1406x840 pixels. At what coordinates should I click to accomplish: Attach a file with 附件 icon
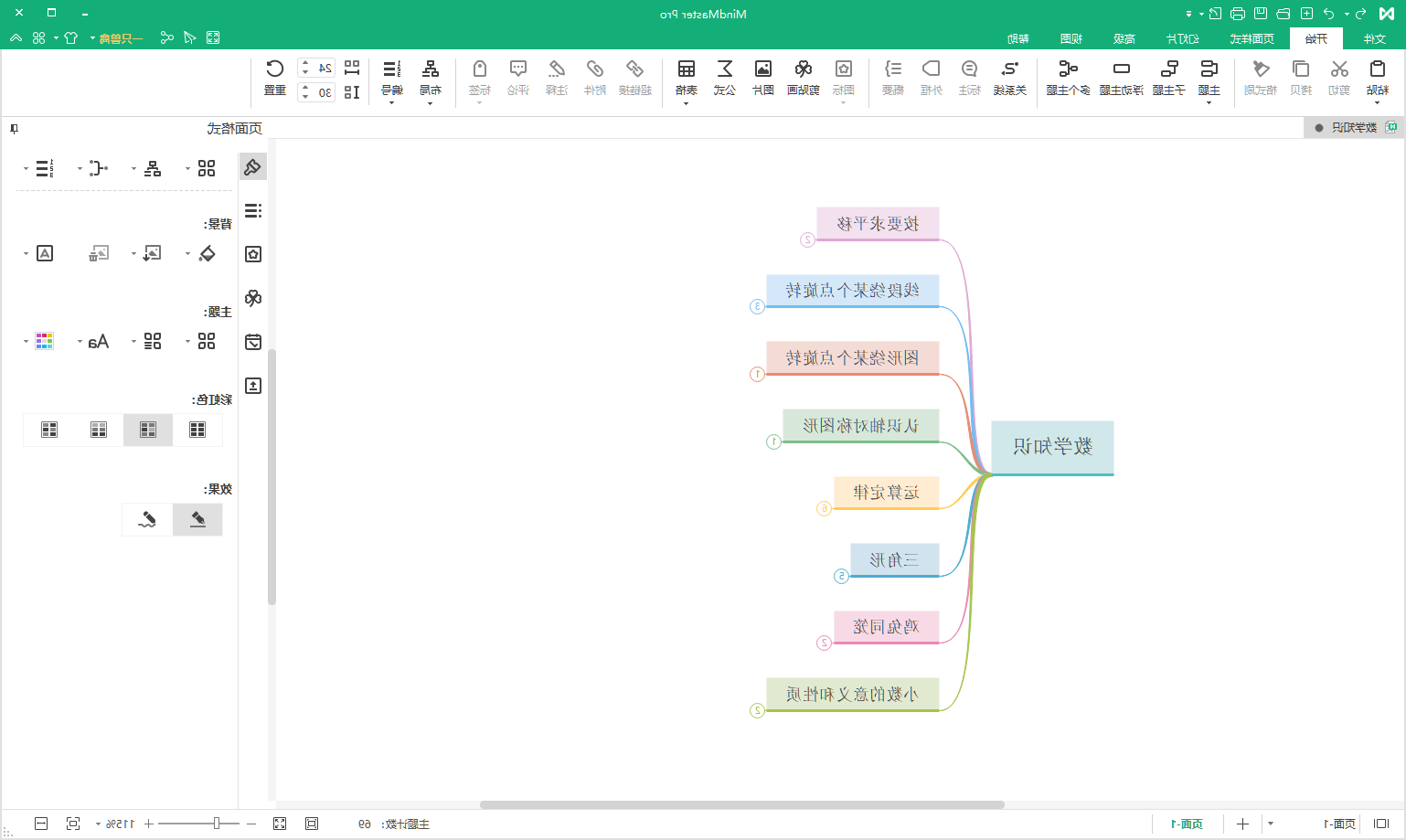[x=595, y=69]
